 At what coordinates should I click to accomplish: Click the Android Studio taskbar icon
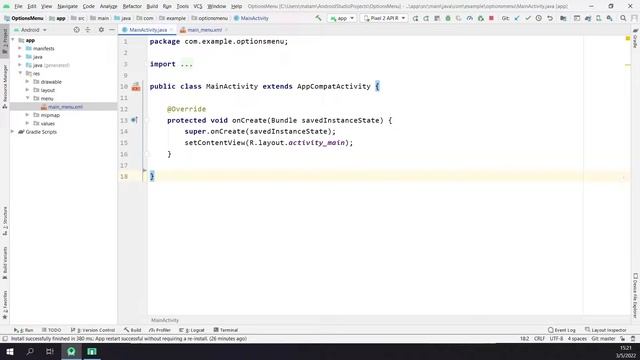(x=71, y=351)
